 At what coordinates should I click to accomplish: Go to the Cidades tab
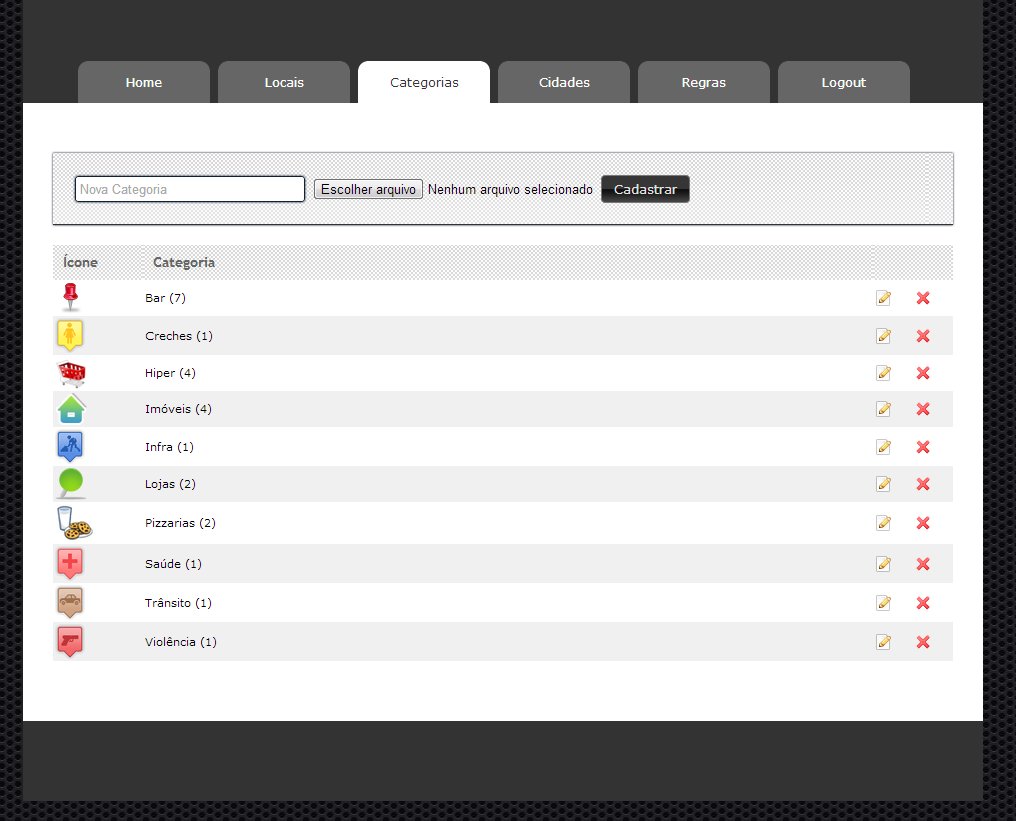564,82
